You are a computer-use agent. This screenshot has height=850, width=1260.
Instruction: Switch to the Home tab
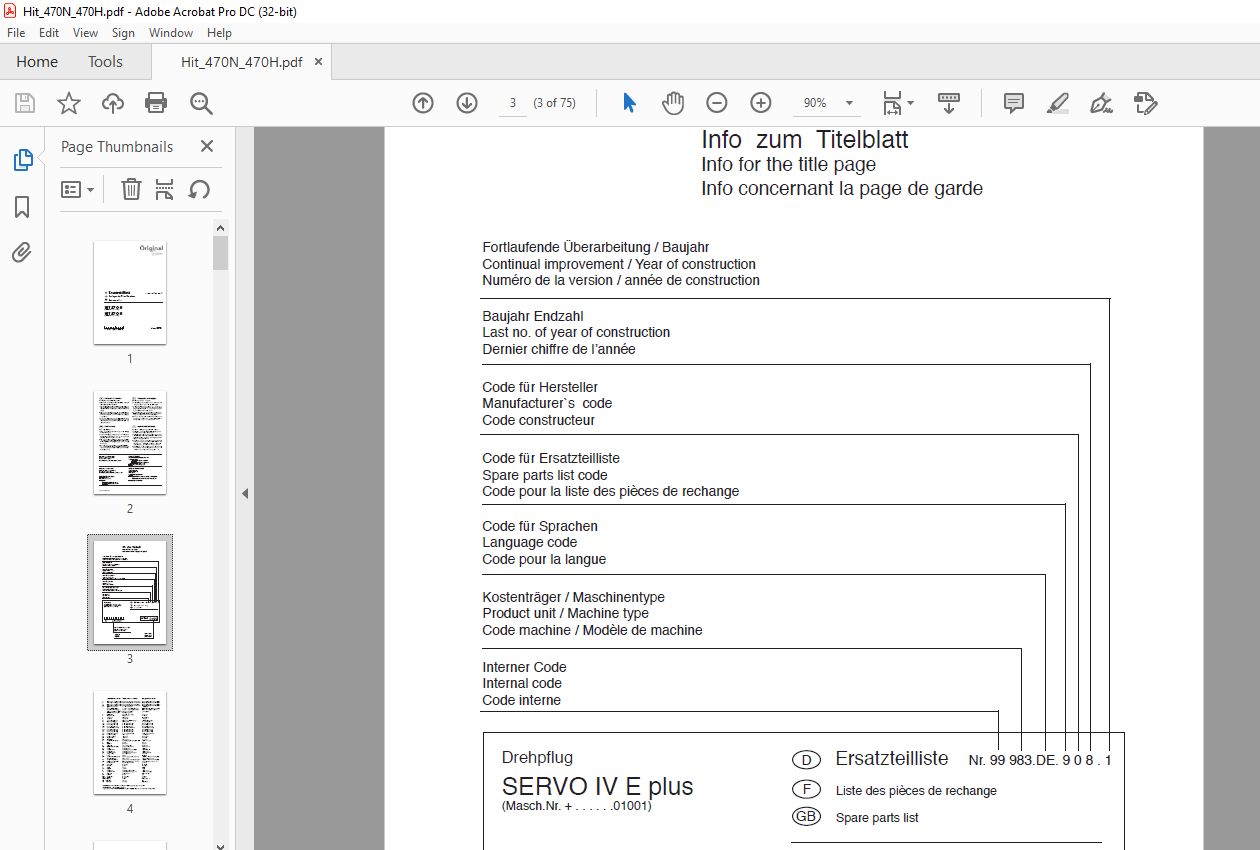pos(37,62)
